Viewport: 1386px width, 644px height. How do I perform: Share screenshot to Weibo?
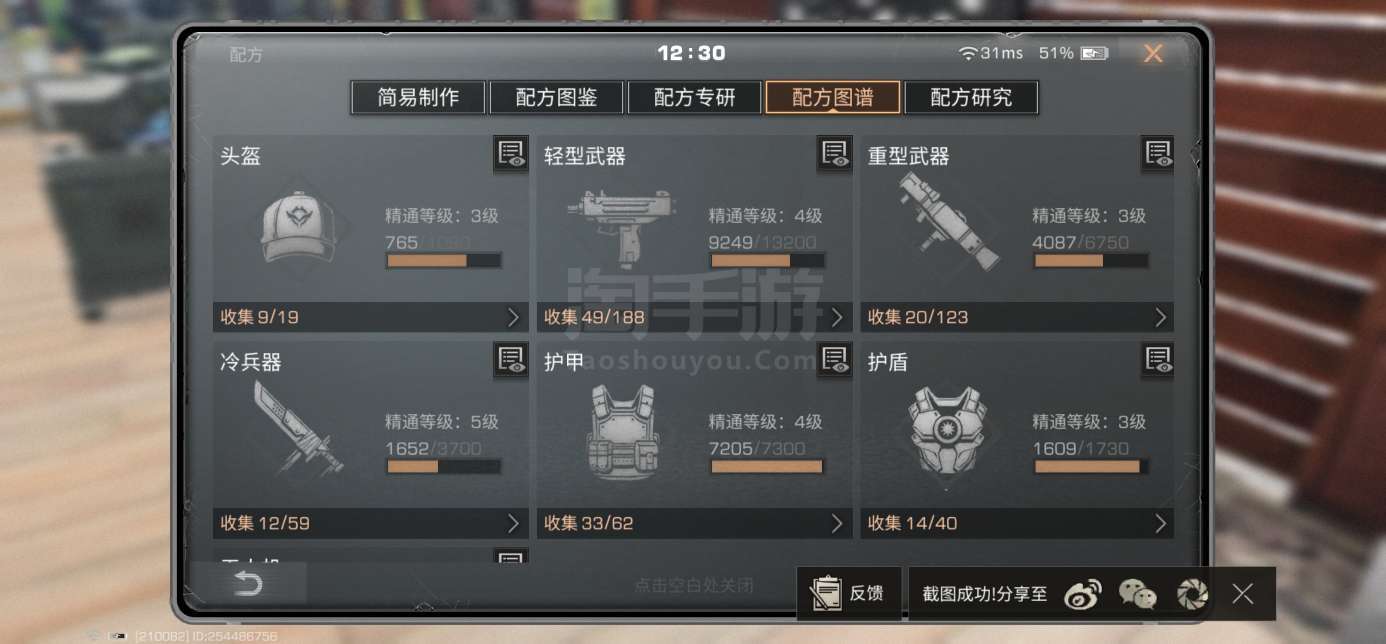[x=1083, y=594]
